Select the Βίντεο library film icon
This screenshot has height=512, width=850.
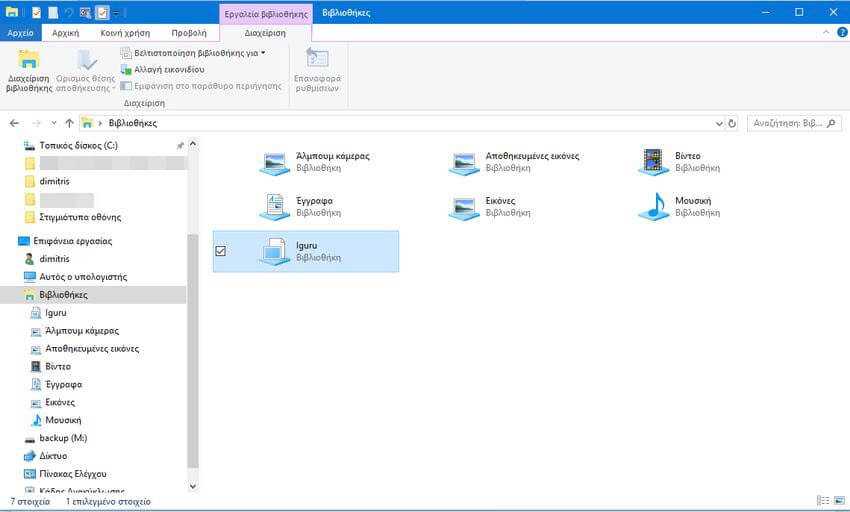click(654, 162)
